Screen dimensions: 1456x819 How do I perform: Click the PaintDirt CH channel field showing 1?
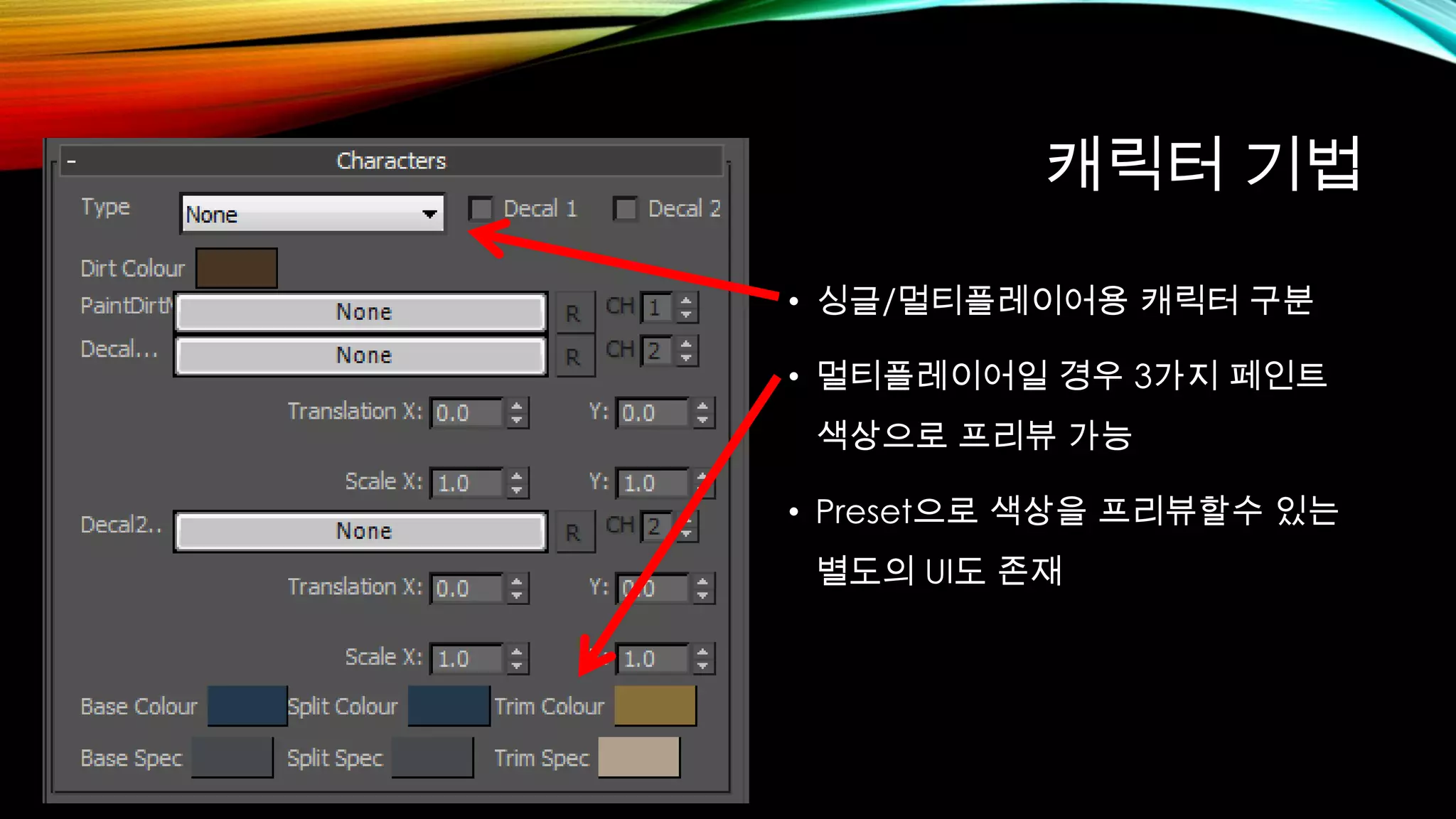click(658, 308)
